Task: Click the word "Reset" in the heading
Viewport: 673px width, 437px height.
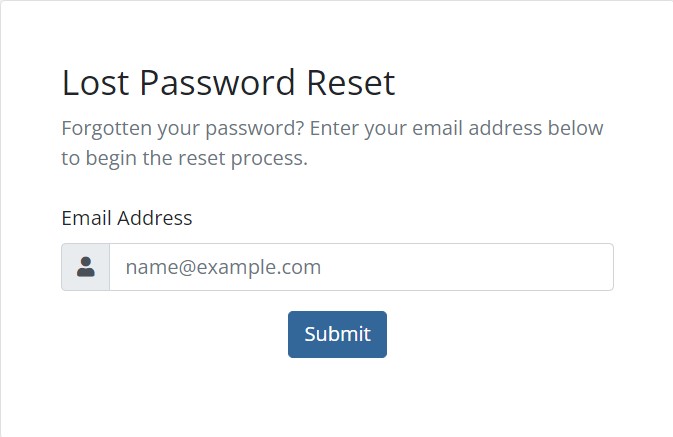Action: (x=351, y=82)
